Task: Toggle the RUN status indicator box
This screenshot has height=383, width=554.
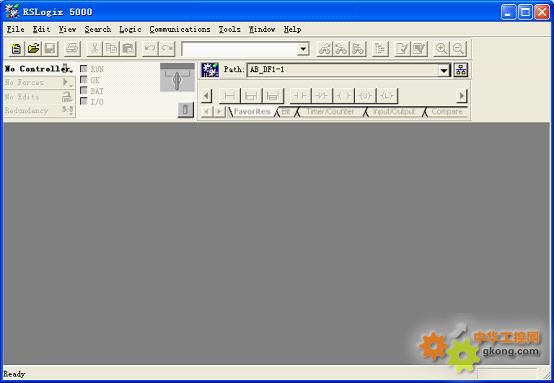Action: 84,69
